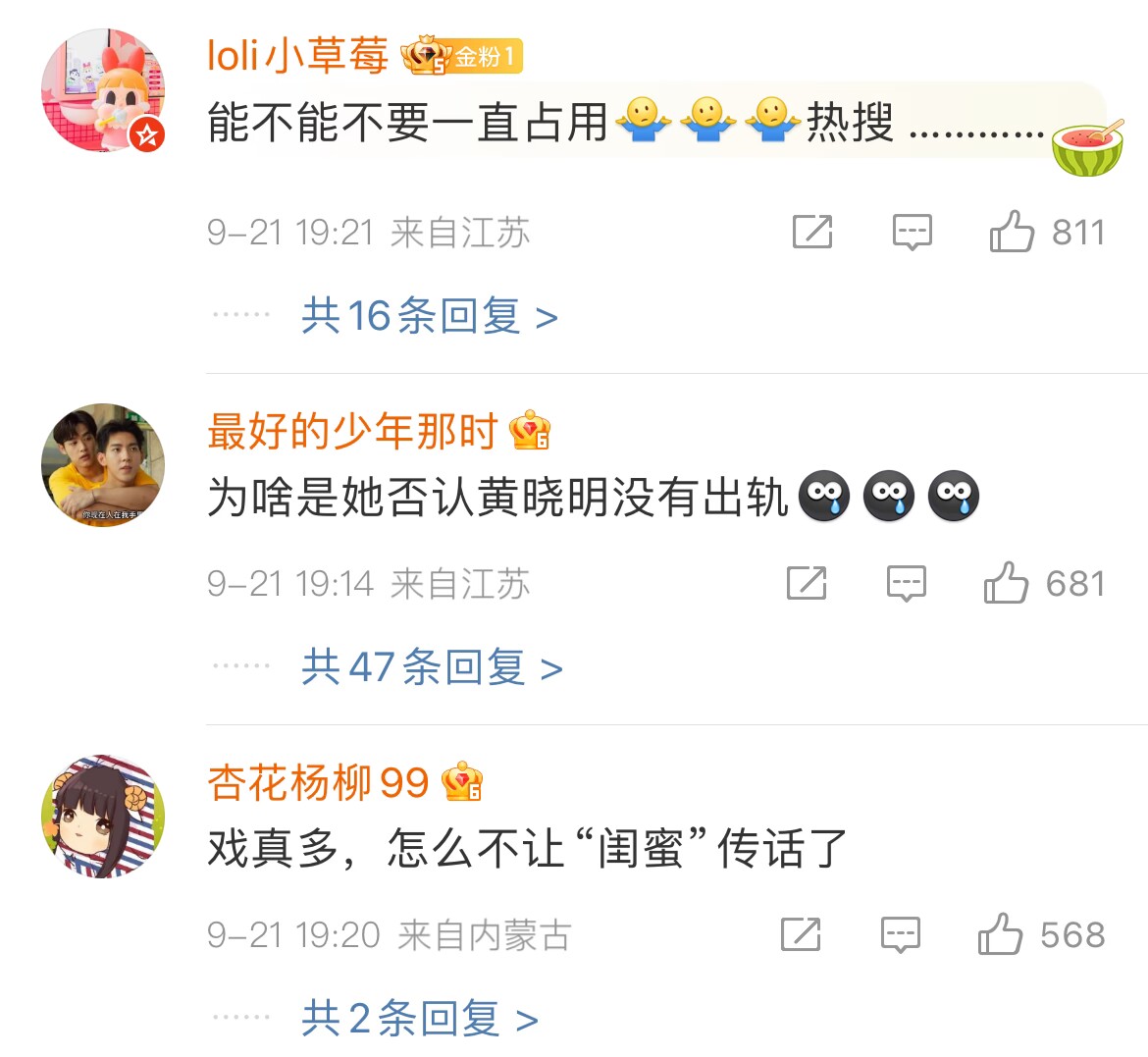Tap the repost icon on loli小草莓's comment

click(812, 232)
